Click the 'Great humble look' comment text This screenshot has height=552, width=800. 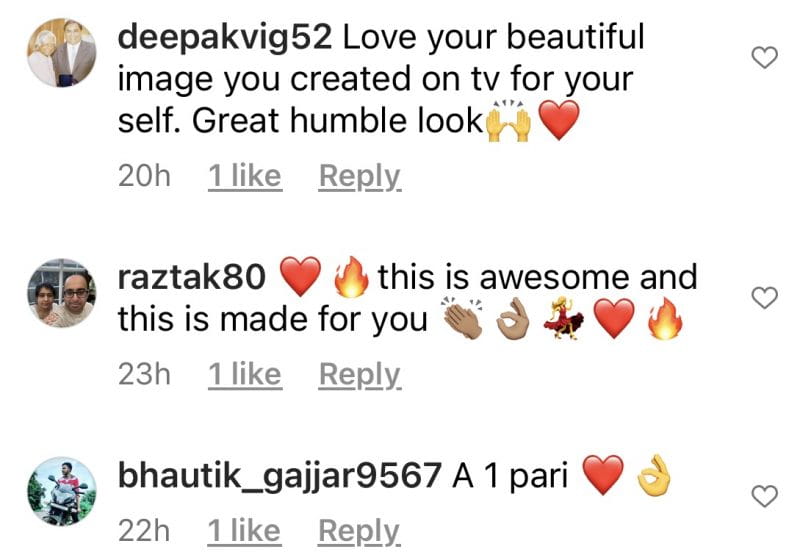pyautogui.click(x=337, y=121)
